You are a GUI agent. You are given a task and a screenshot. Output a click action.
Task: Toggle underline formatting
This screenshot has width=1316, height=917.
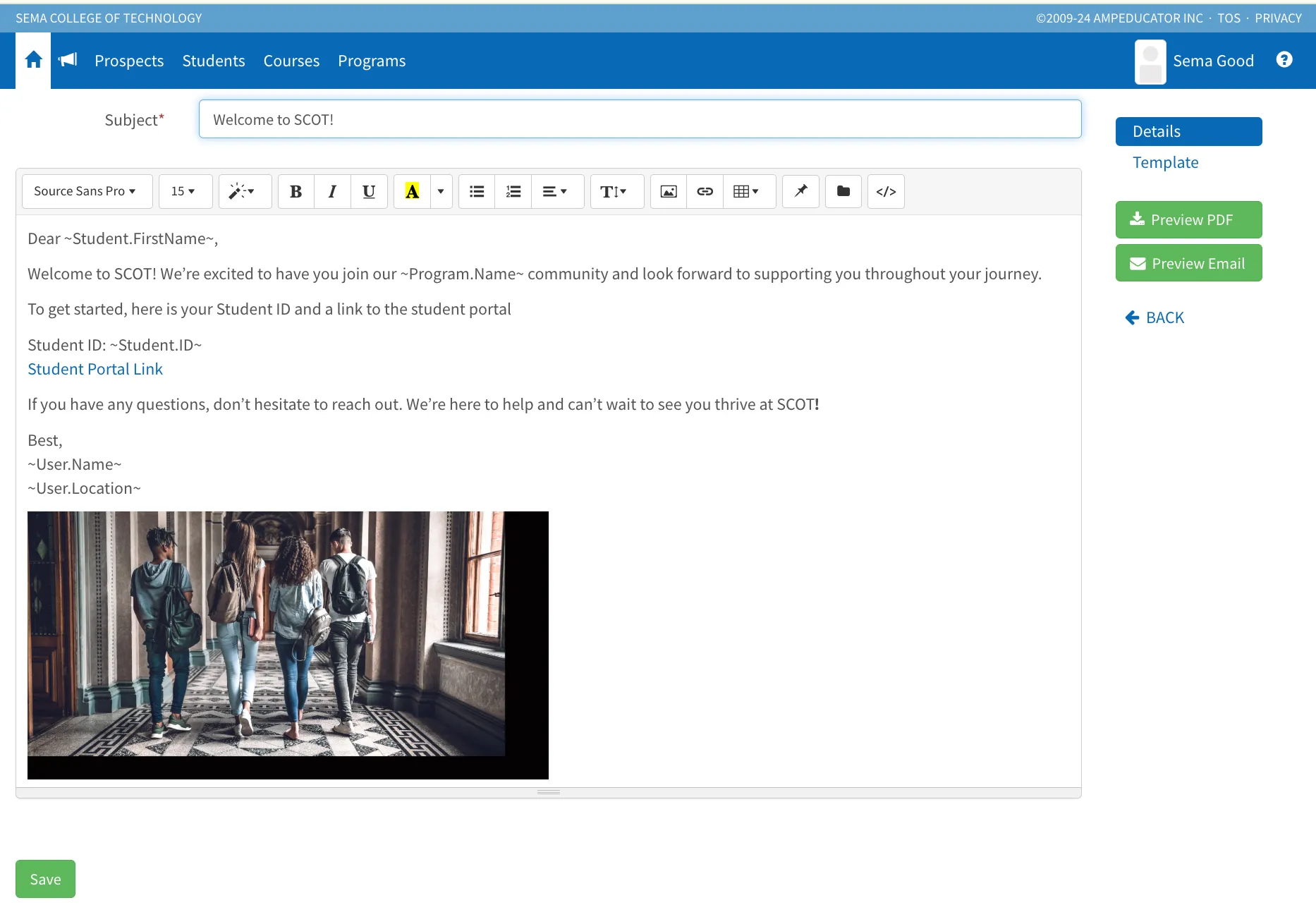pyautogui.click(x=369, y=191)
